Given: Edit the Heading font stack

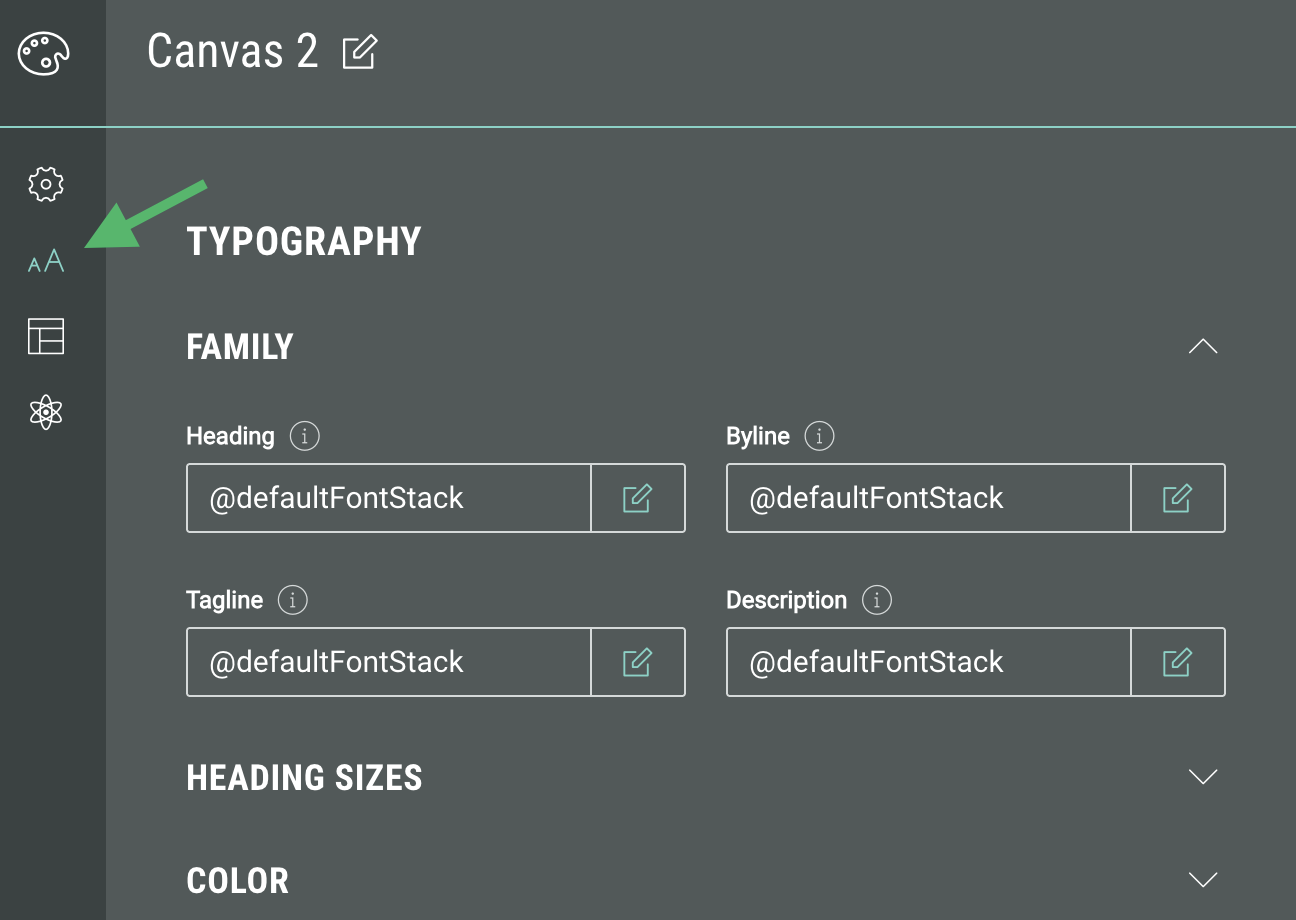Looking at the screenshot, I should tap(637, 498).
